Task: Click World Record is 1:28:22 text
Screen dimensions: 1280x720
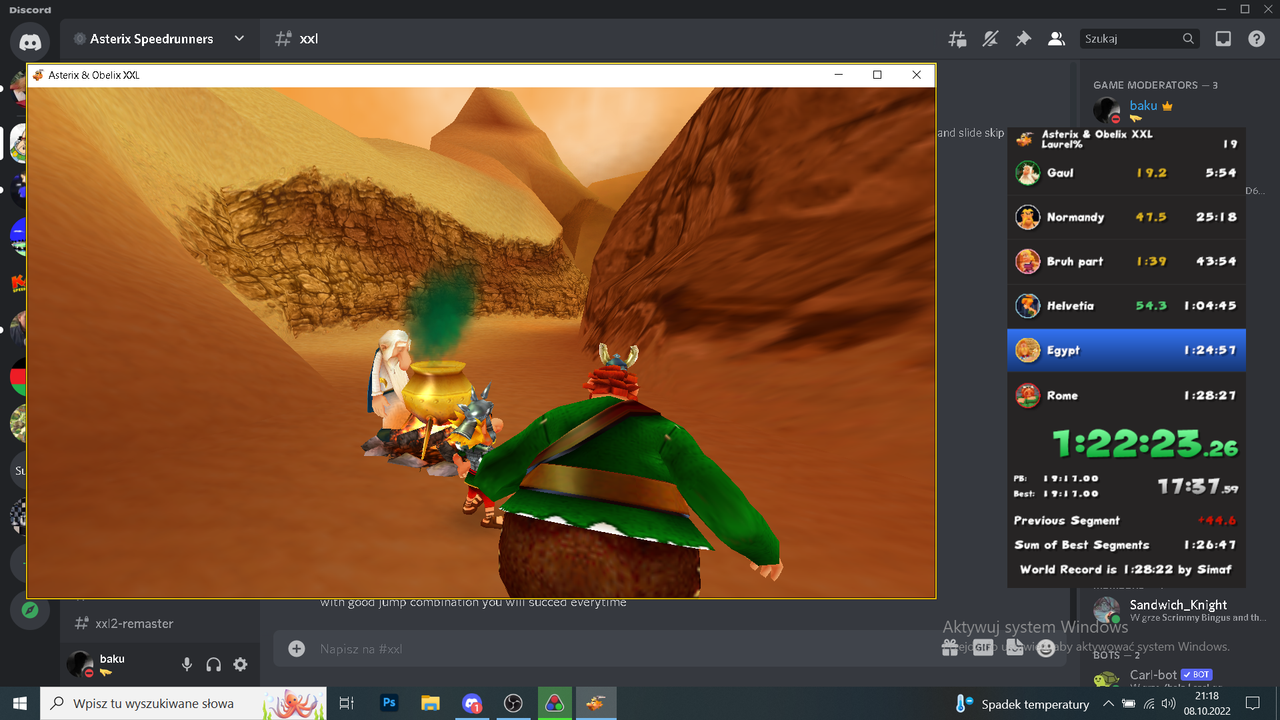Action: pos(1126,569)
